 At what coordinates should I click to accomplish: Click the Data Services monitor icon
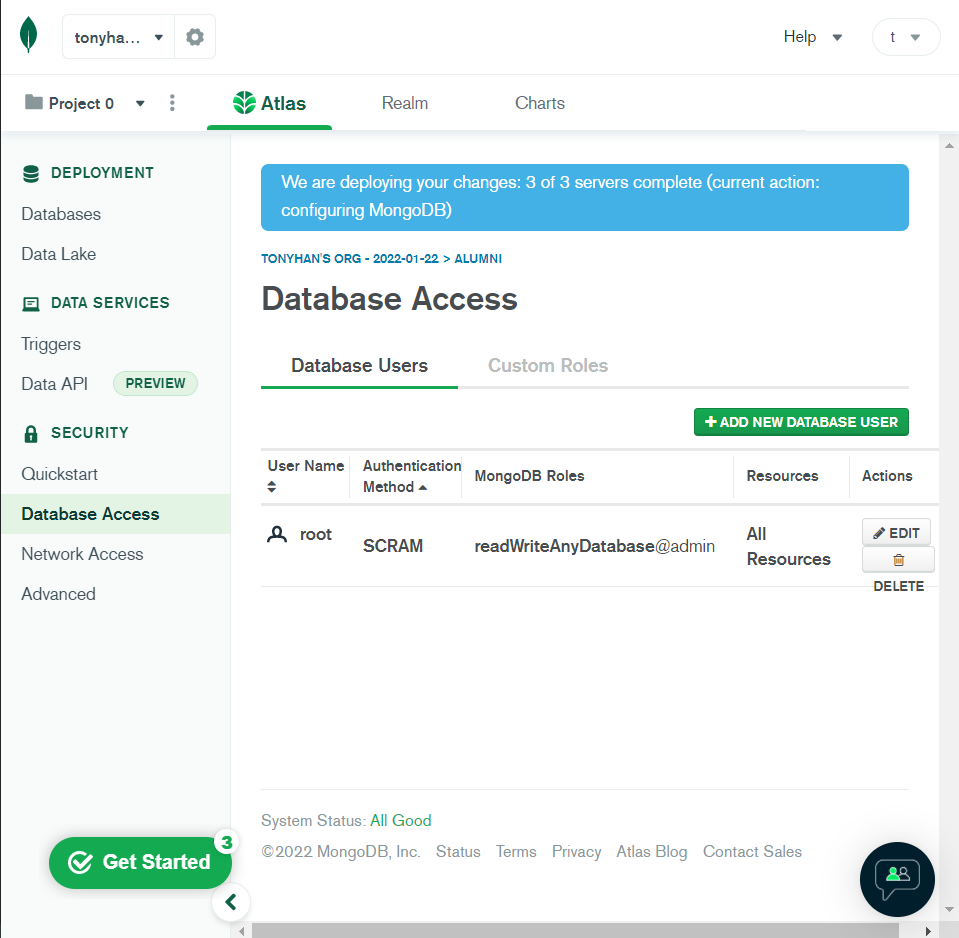(31, 304)
